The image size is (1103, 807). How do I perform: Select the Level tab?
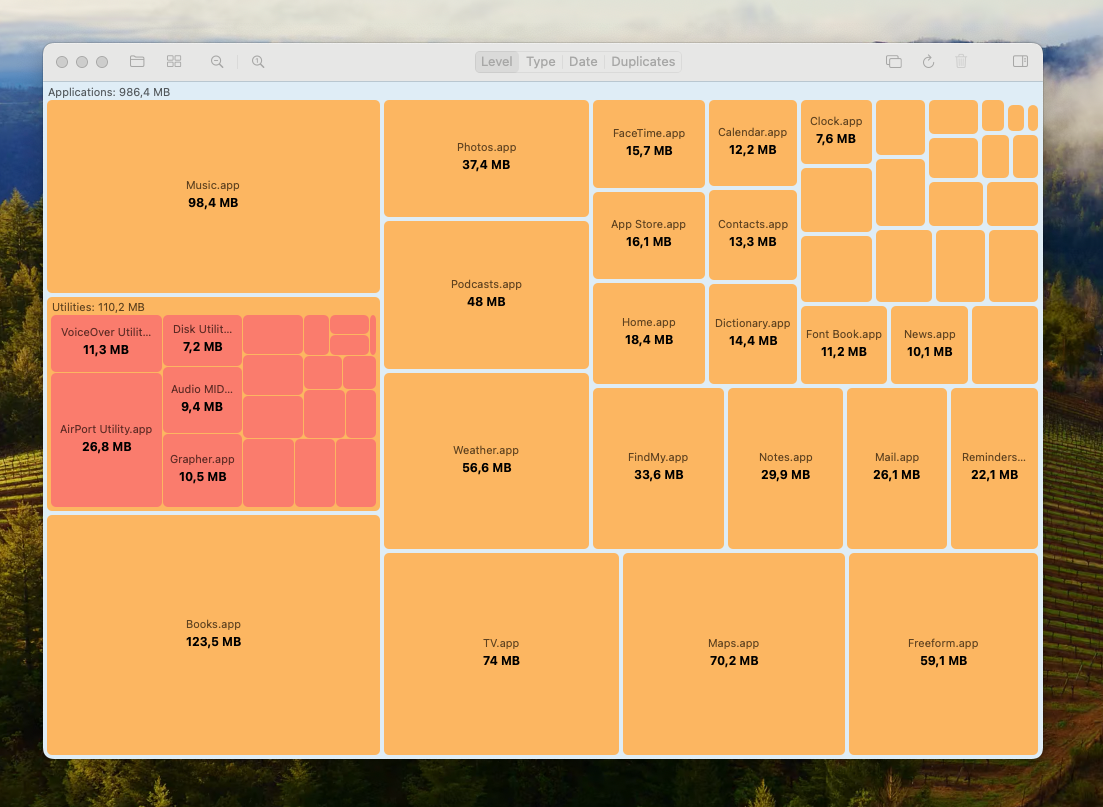[497, 62]
